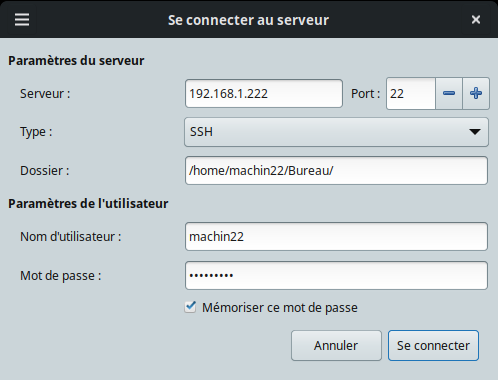Click the Dossier : label
The height and width of the screenshot is (380, 498).
click(x=45, y=171)
